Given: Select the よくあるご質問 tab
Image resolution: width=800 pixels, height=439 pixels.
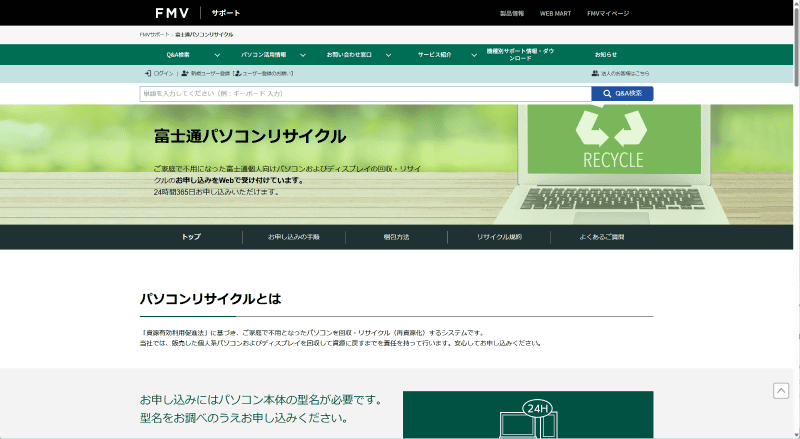Looking at the screenshot, I should [x=602, y=237].
